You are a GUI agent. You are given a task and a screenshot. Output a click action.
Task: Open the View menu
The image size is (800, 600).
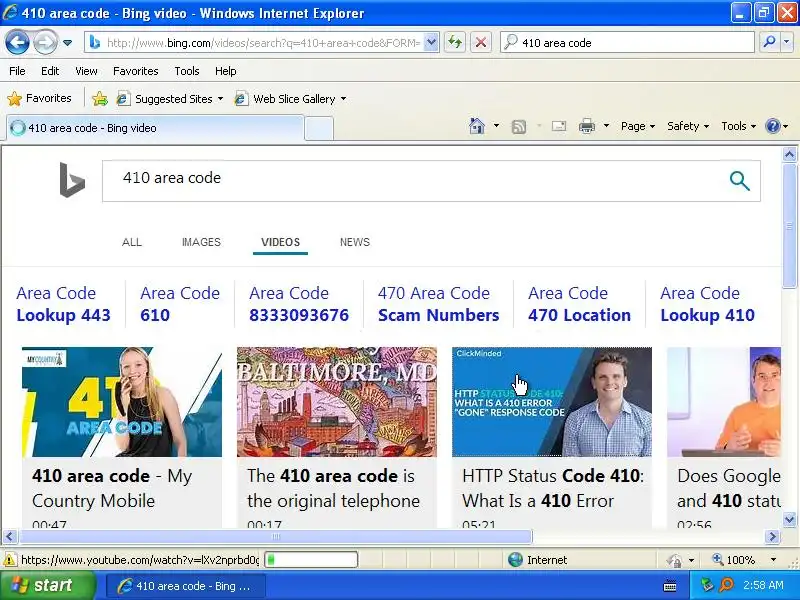[x=86, y=71]
